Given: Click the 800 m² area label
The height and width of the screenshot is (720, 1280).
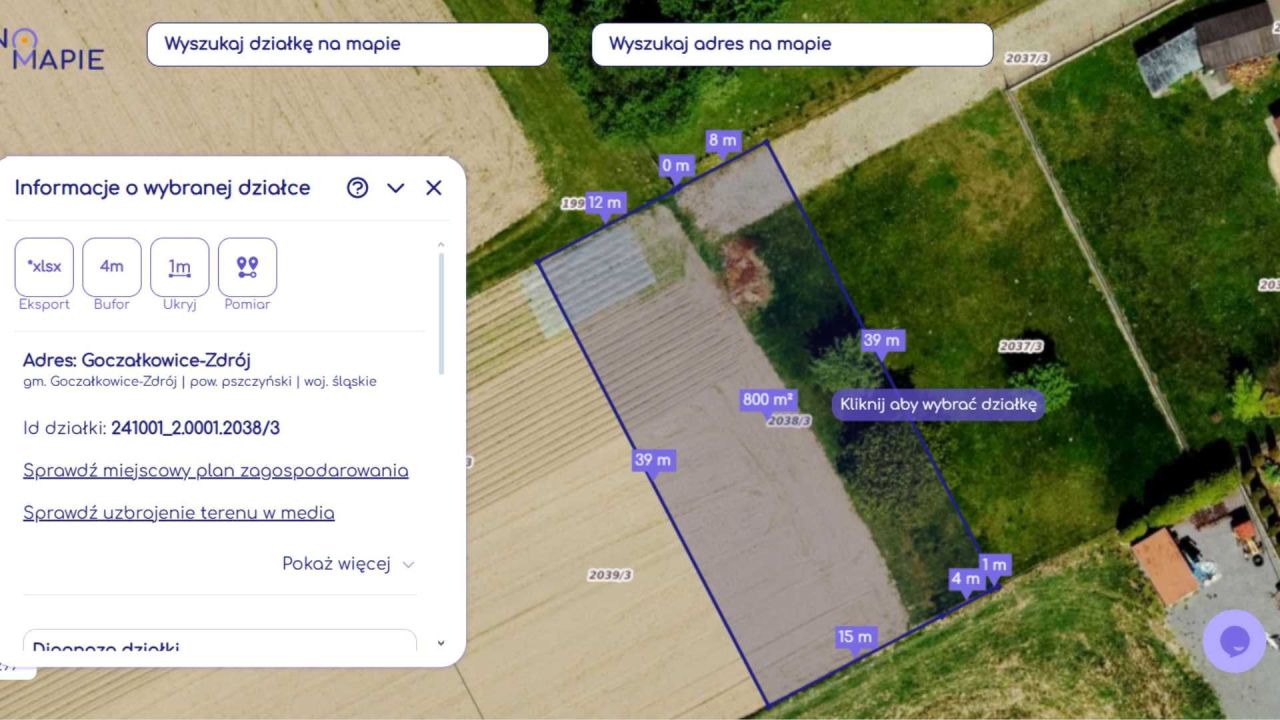Looking at the screenshot, I should point(768,400).
